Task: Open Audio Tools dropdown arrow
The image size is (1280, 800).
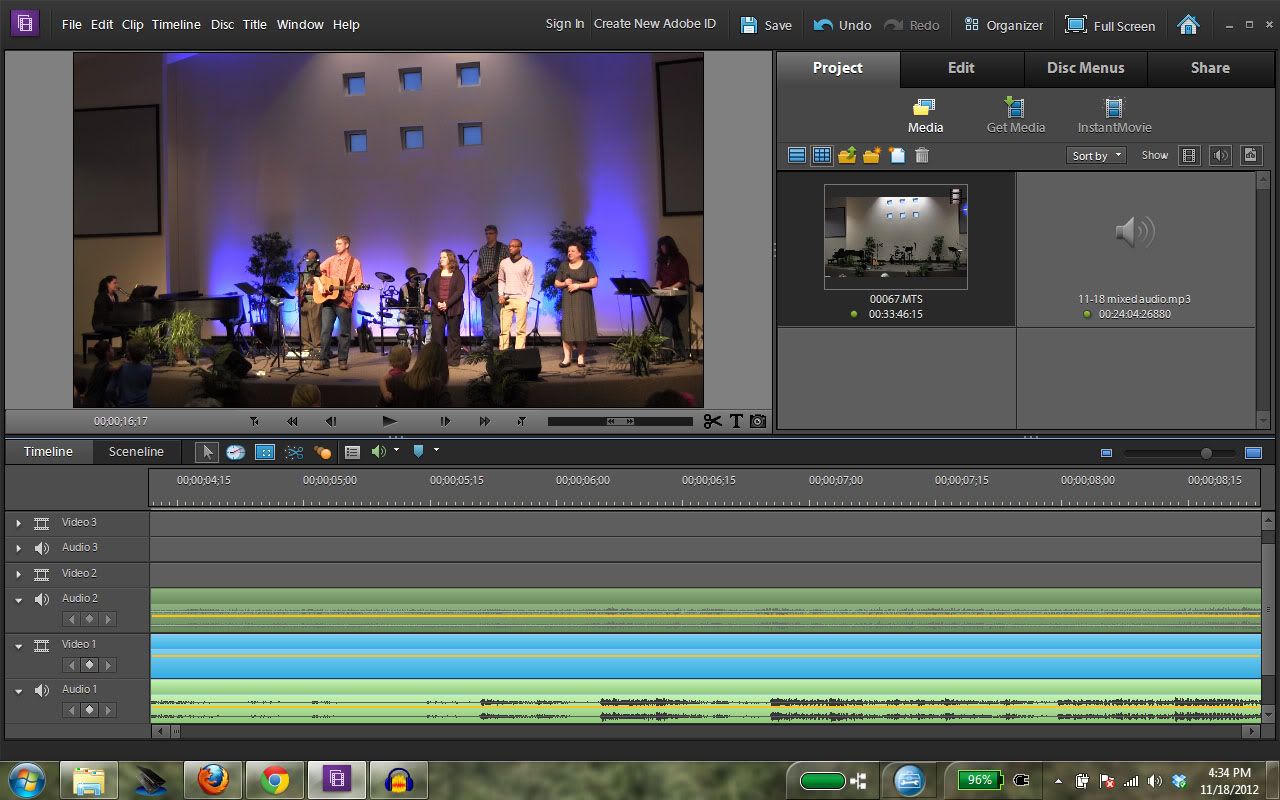Action: pyautogui.click(x=397, y=450)
